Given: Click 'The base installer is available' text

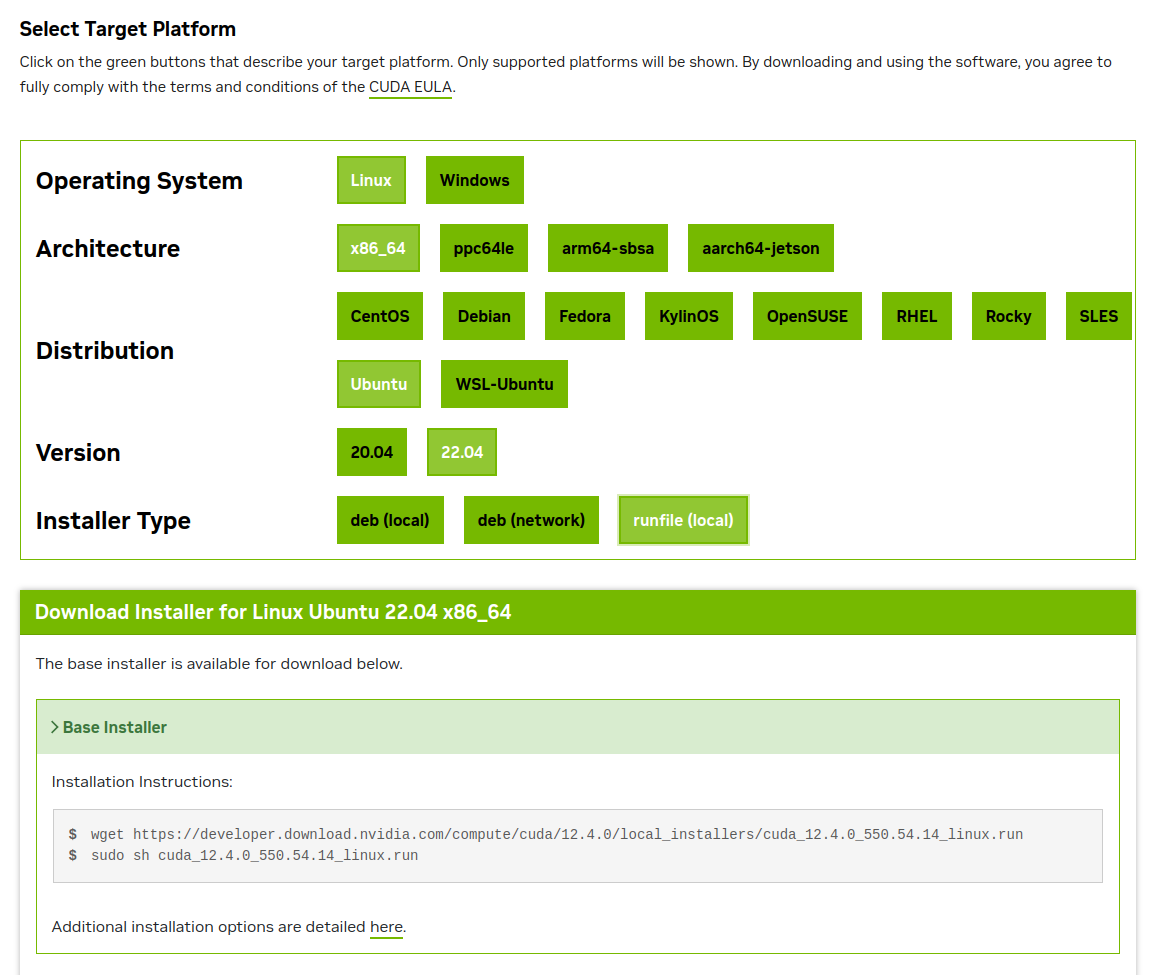Looking at the screenshot, I should point(219,664).
